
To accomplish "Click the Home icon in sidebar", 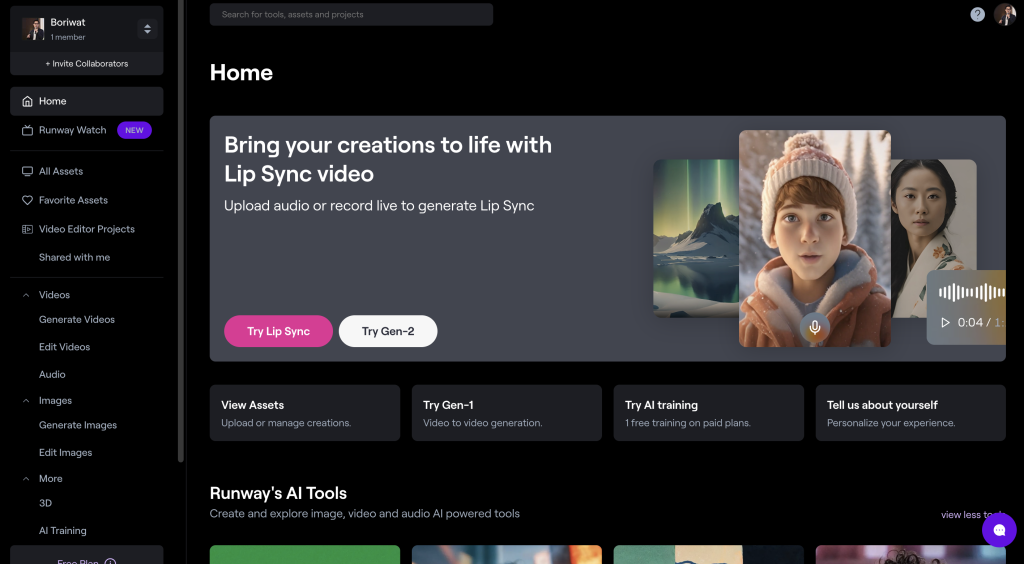I will coord(28,101).
